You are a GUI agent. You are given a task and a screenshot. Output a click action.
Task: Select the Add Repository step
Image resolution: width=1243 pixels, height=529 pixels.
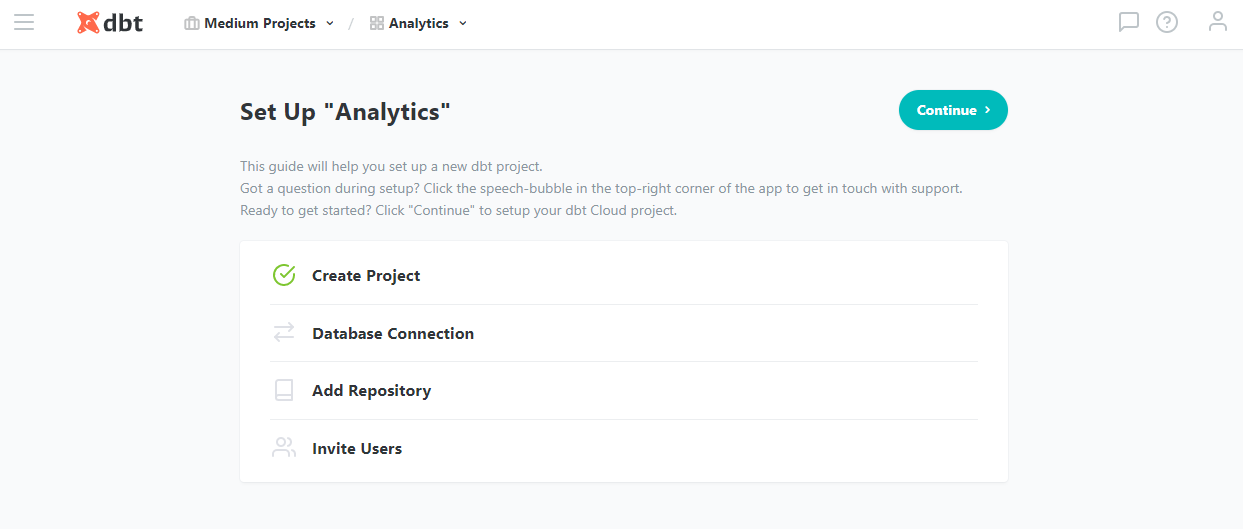tap(371, 391)
